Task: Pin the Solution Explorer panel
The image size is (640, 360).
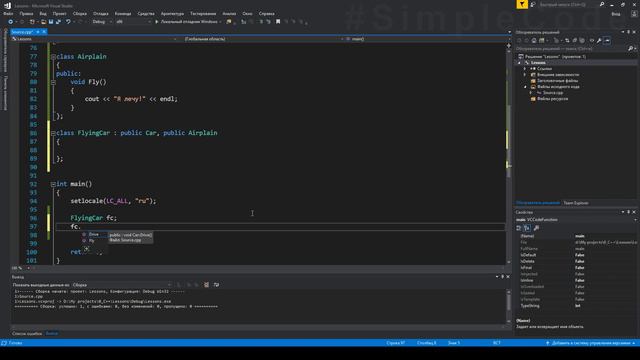Action: (628, 32)
